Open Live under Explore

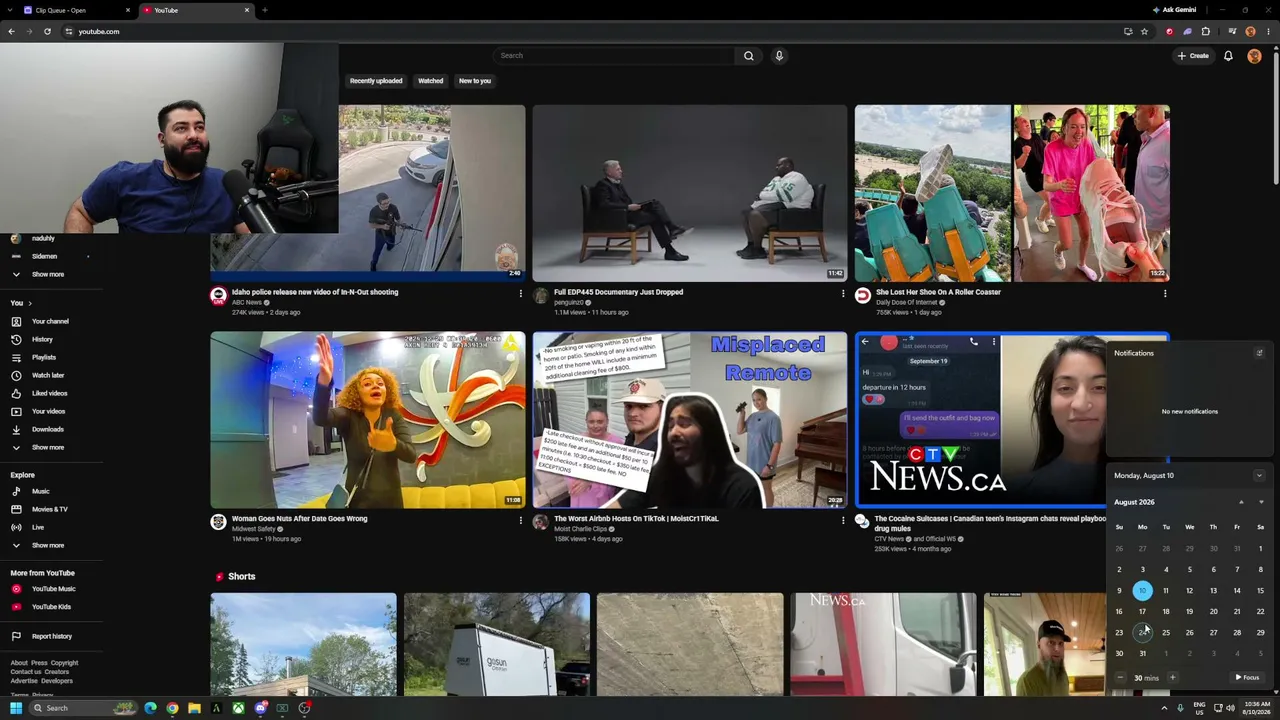tap(38, 527)
